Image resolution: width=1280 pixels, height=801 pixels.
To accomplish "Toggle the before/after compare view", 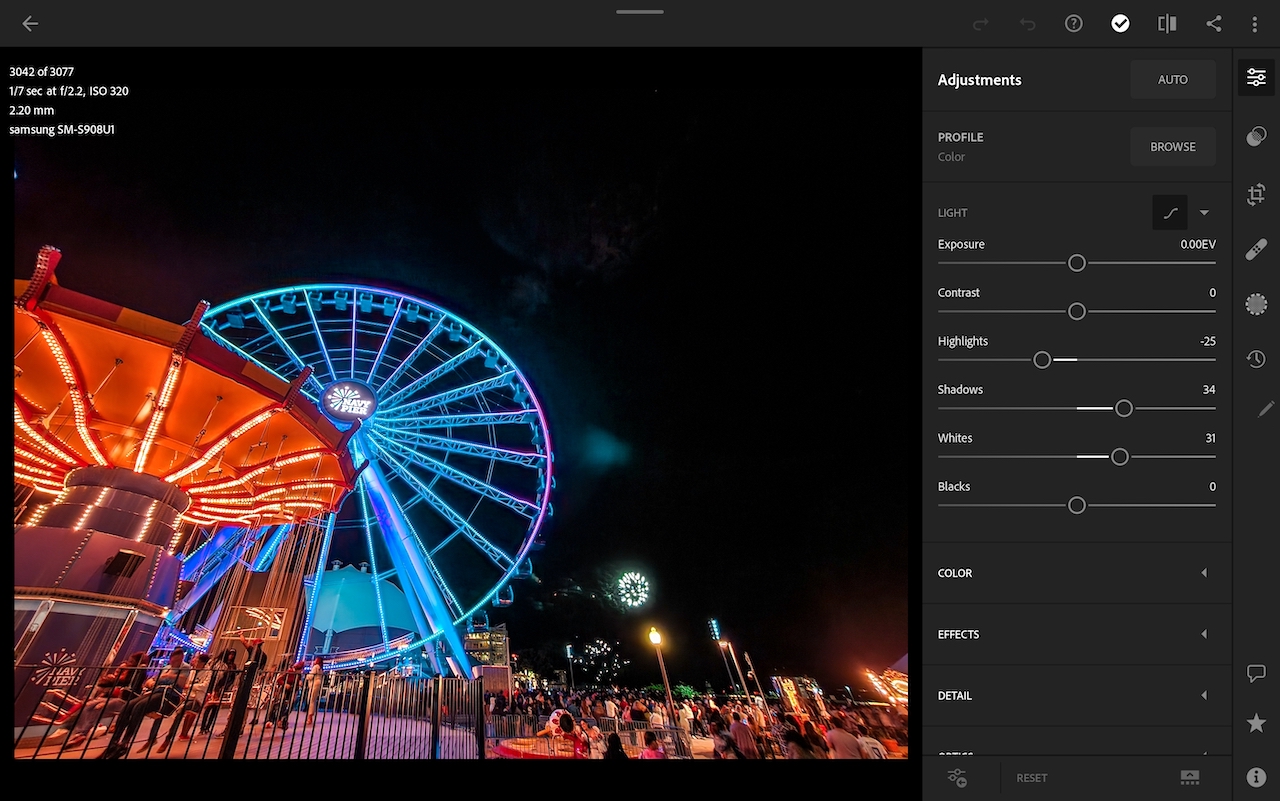I will [x=1166, y=24].
